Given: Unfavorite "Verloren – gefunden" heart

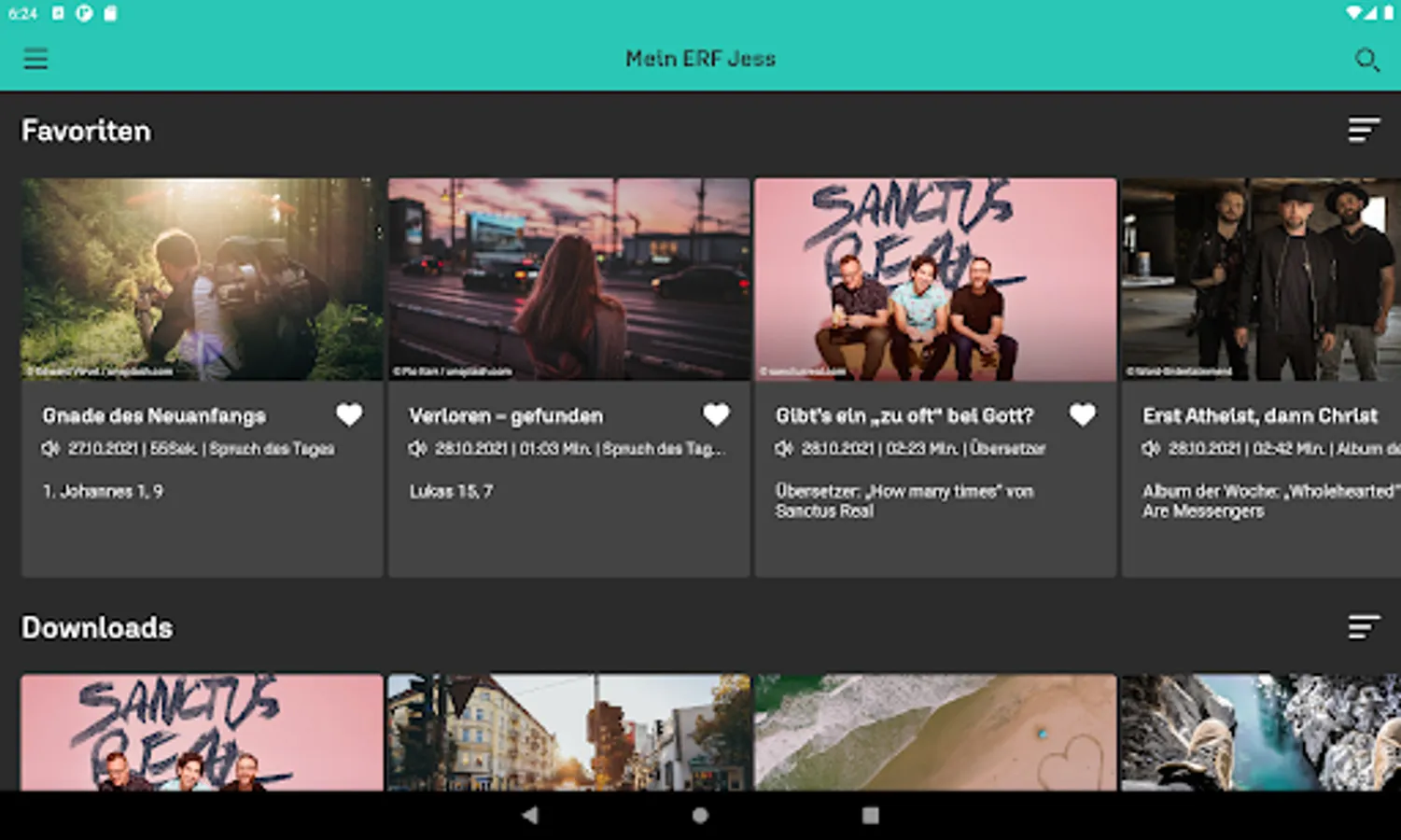Looking at the screenshot, I should (x=716, y=414).
